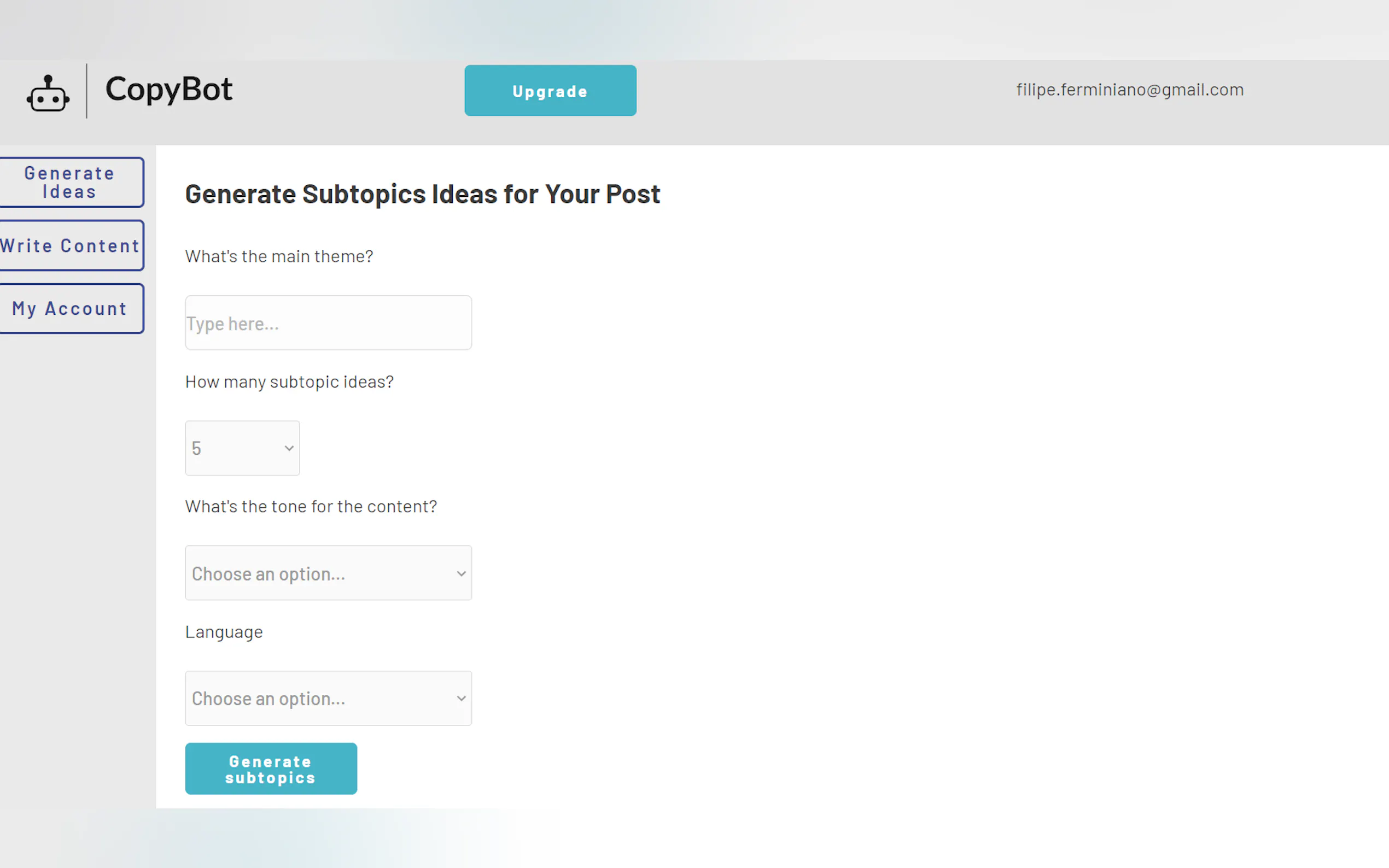Screen dimensions: 1389x868
Task: Click the 'Language' field label
Action: pos(223,632)
